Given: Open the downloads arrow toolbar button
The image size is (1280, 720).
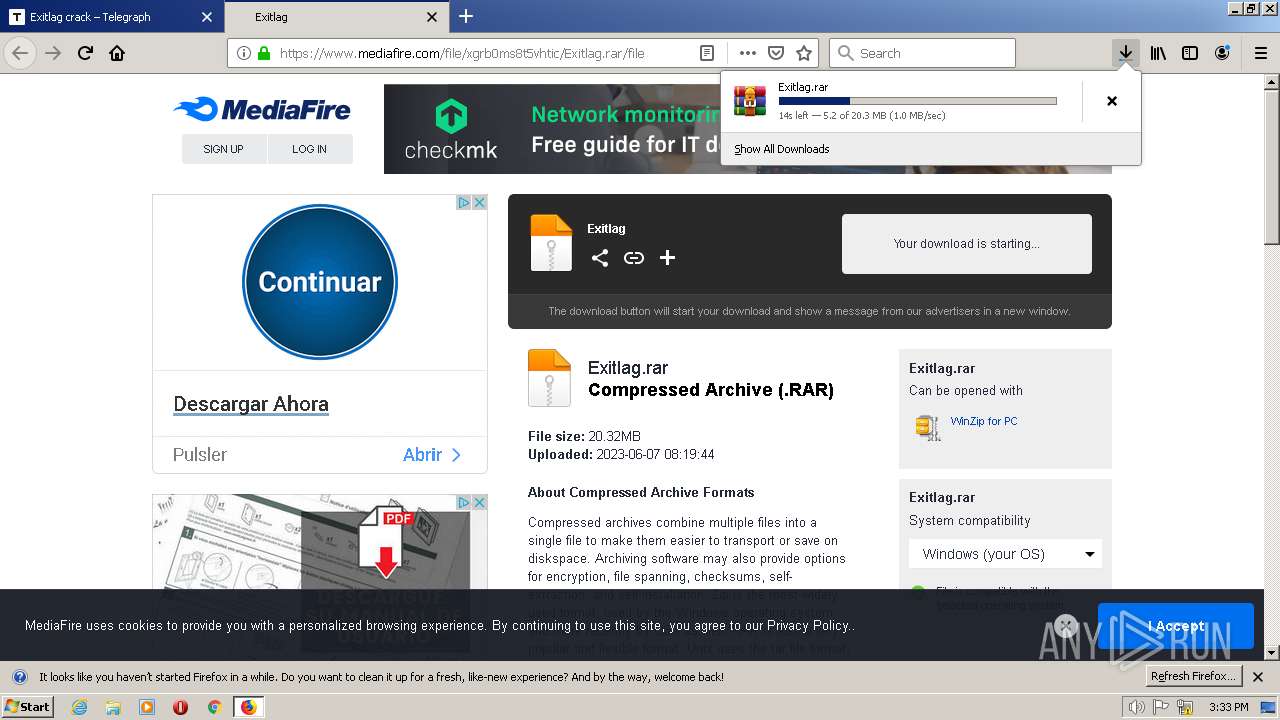Looking at the screenshot, I should (x=1126, y=53).
